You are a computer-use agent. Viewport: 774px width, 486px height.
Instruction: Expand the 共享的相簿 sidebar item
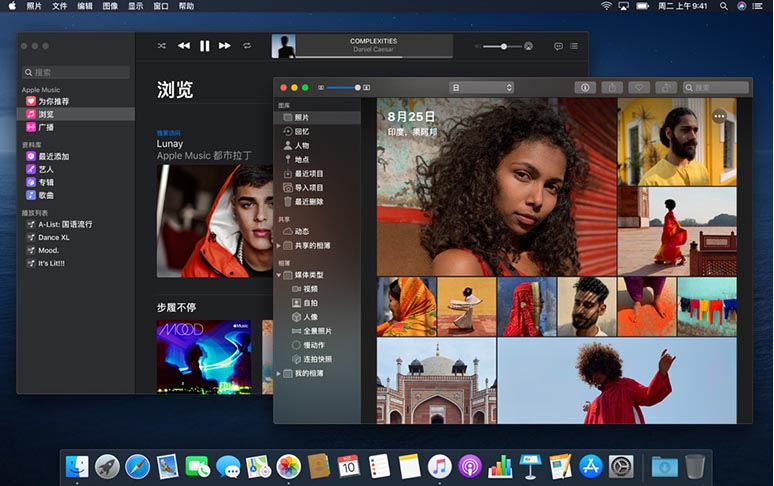tap(279, 246)
